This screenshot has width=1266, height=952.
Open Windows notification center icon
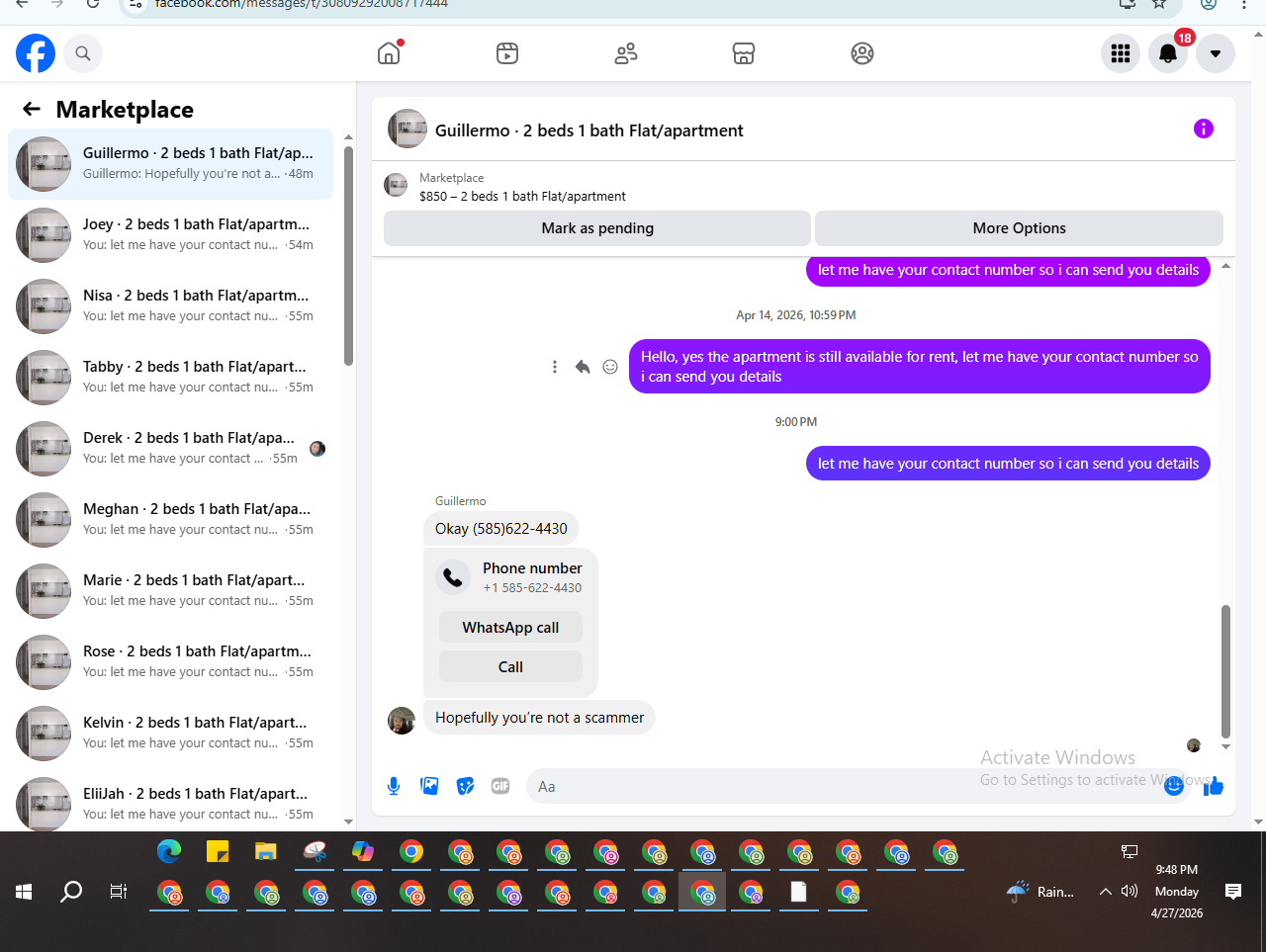coord(1233,892)
